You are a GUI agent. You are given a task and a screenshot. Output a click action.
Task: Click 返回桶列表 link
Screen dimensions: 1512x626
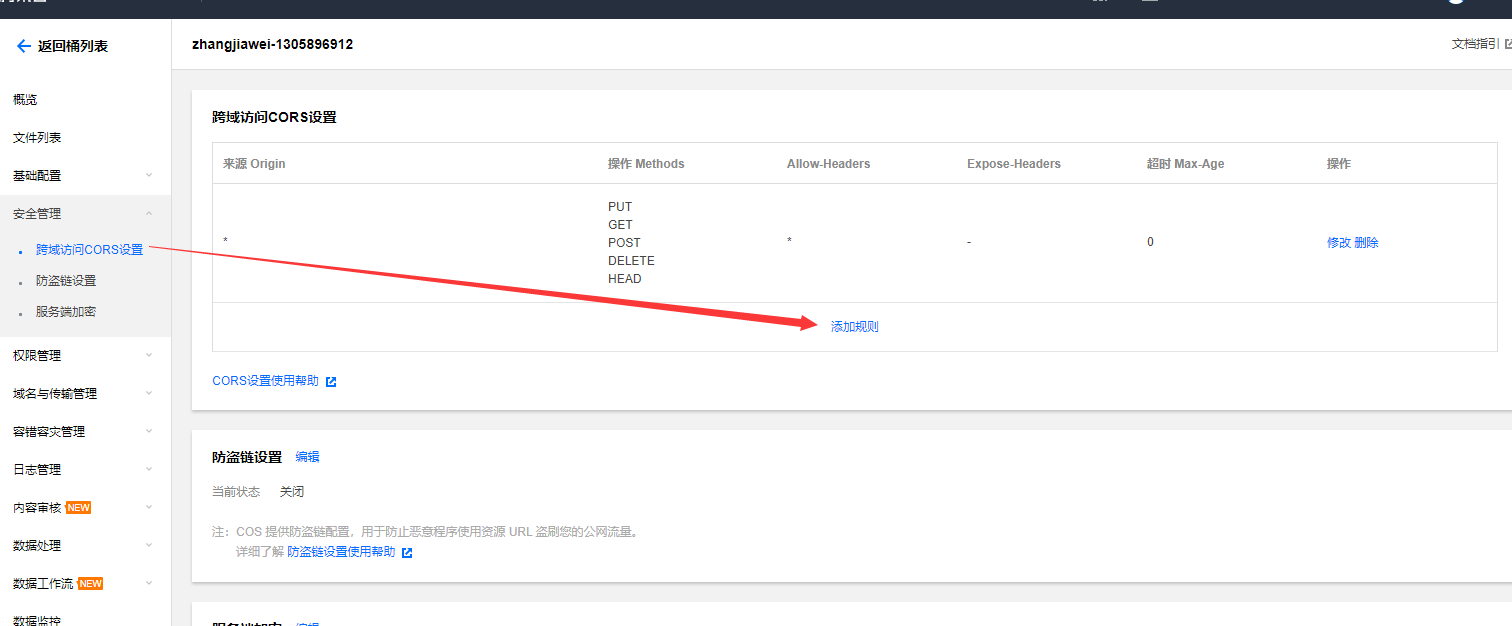72,46
